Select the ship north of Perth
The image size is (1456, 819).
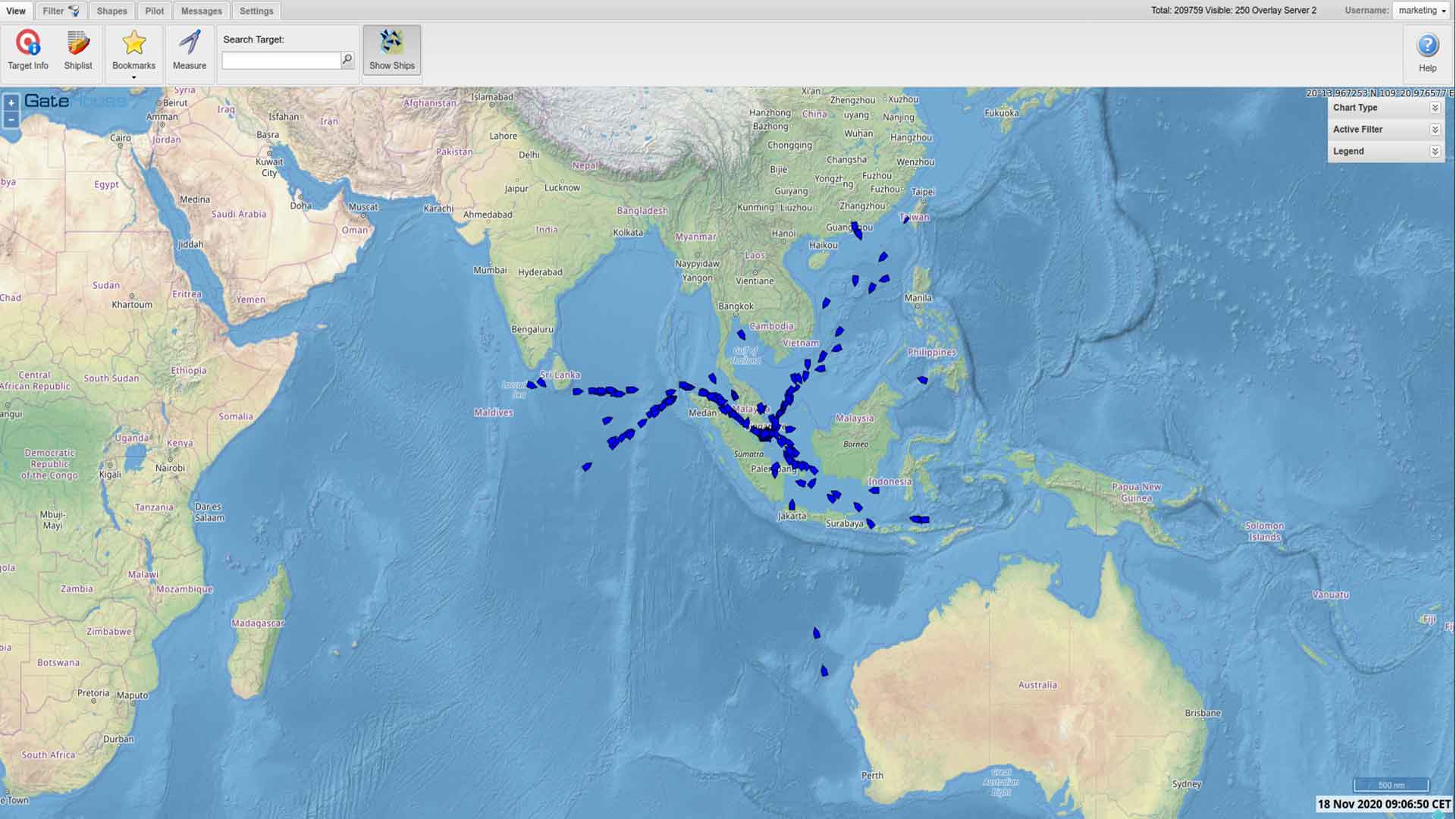[x=817, y=633]
